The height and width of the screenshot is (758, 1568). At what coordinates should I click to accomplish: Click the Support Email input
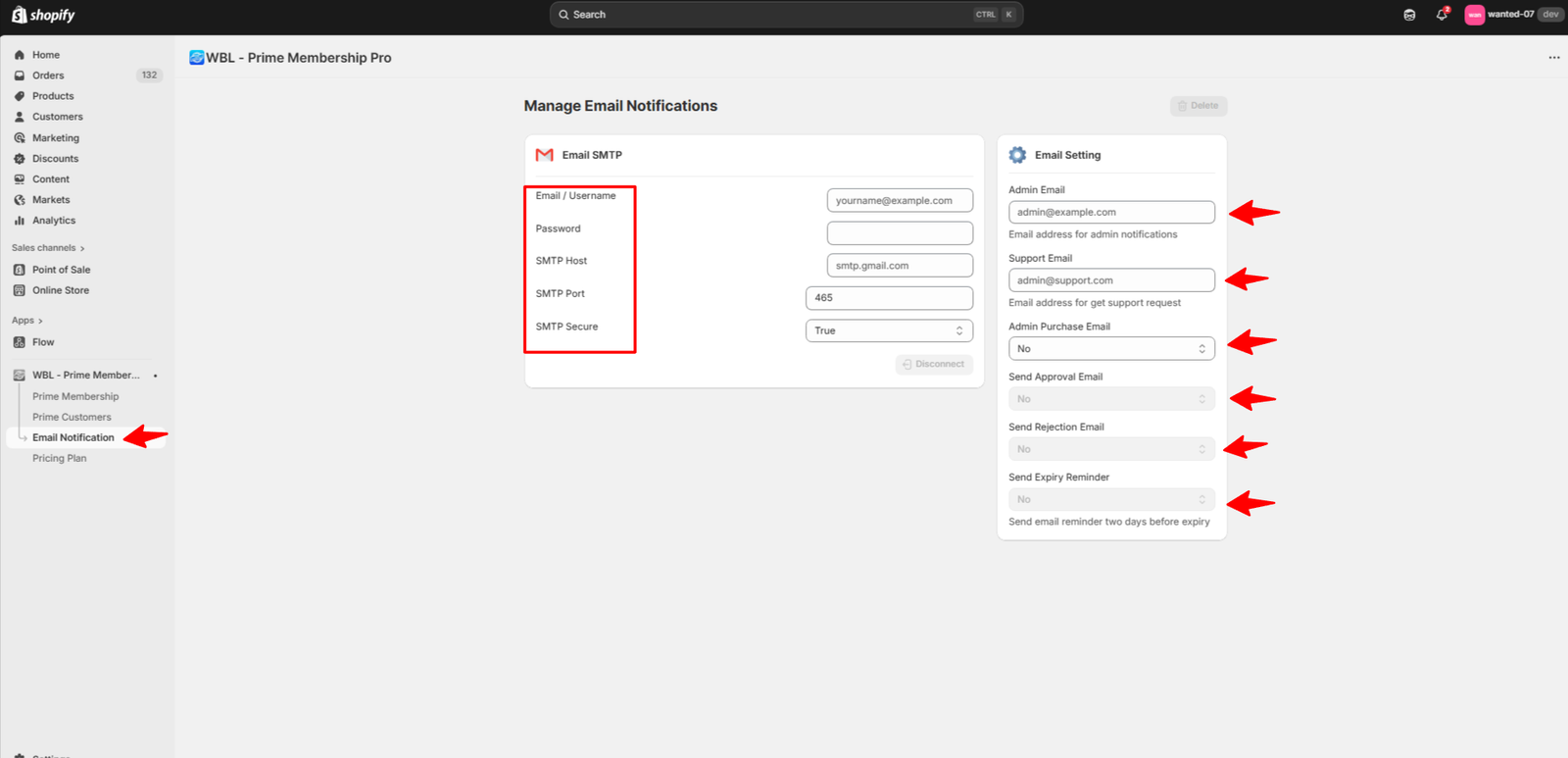[1111, 280]
